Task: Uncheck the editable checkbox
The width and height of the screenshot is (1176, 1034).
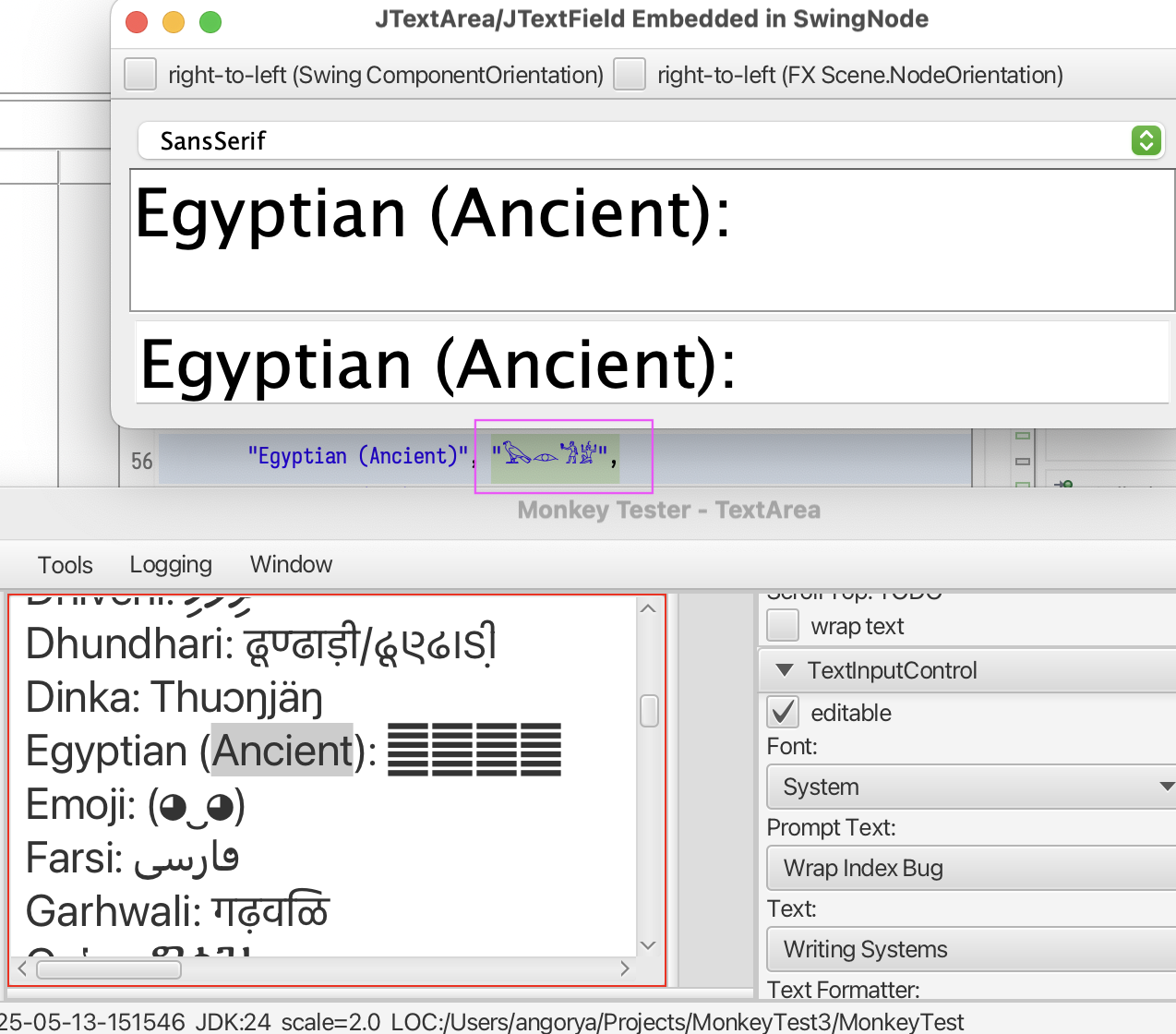Action: coord(783,712)
